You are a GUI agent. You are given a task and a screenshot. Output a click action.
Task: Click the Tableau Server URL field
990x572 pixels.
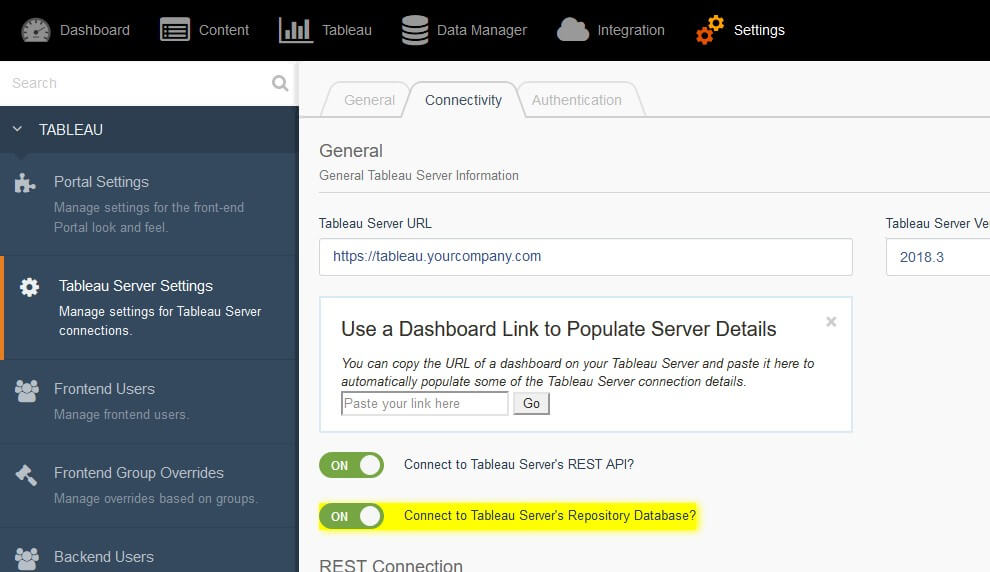(586, 257)
